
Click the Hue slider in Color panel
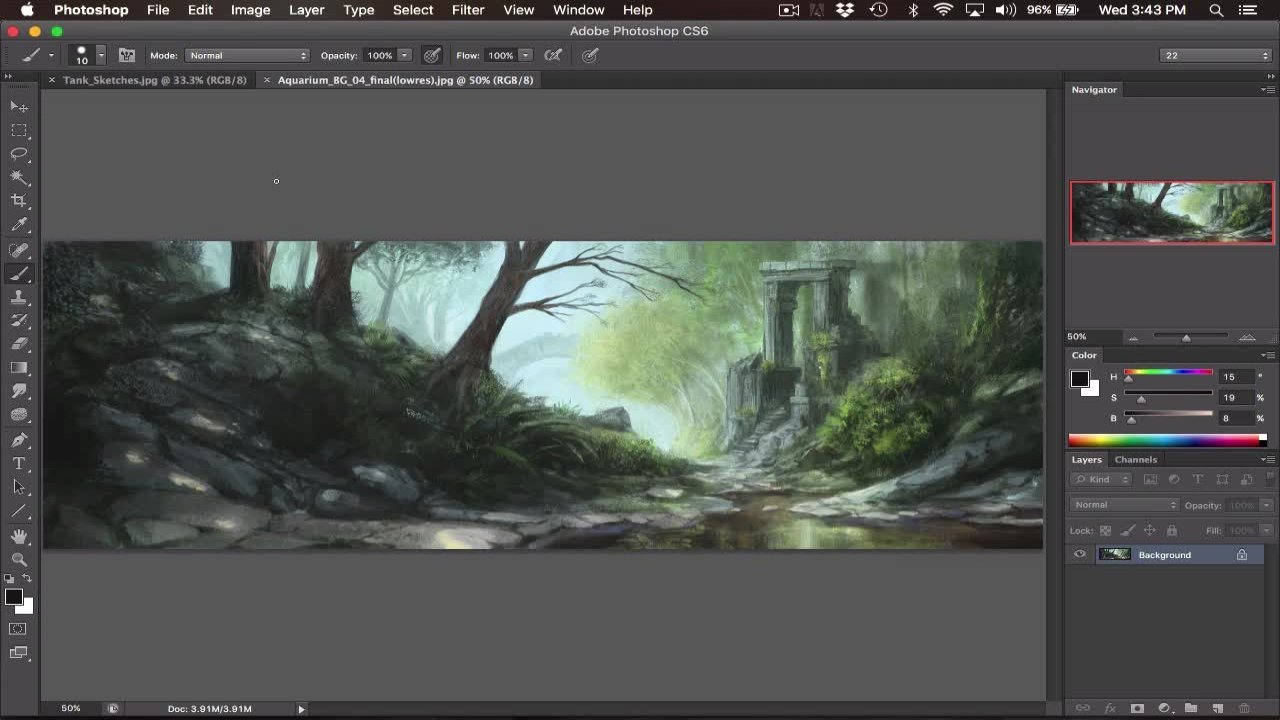(x=1168, y=373)
